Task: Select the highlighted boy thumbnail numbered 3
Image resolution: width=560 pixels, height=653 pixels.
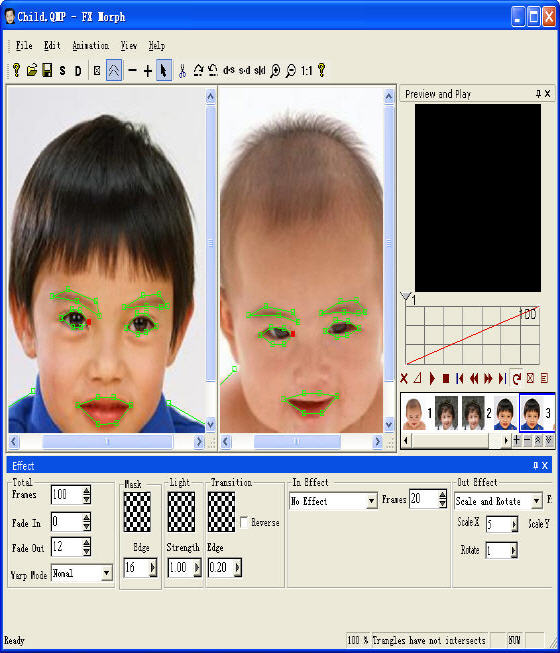Action: (532, 413)
